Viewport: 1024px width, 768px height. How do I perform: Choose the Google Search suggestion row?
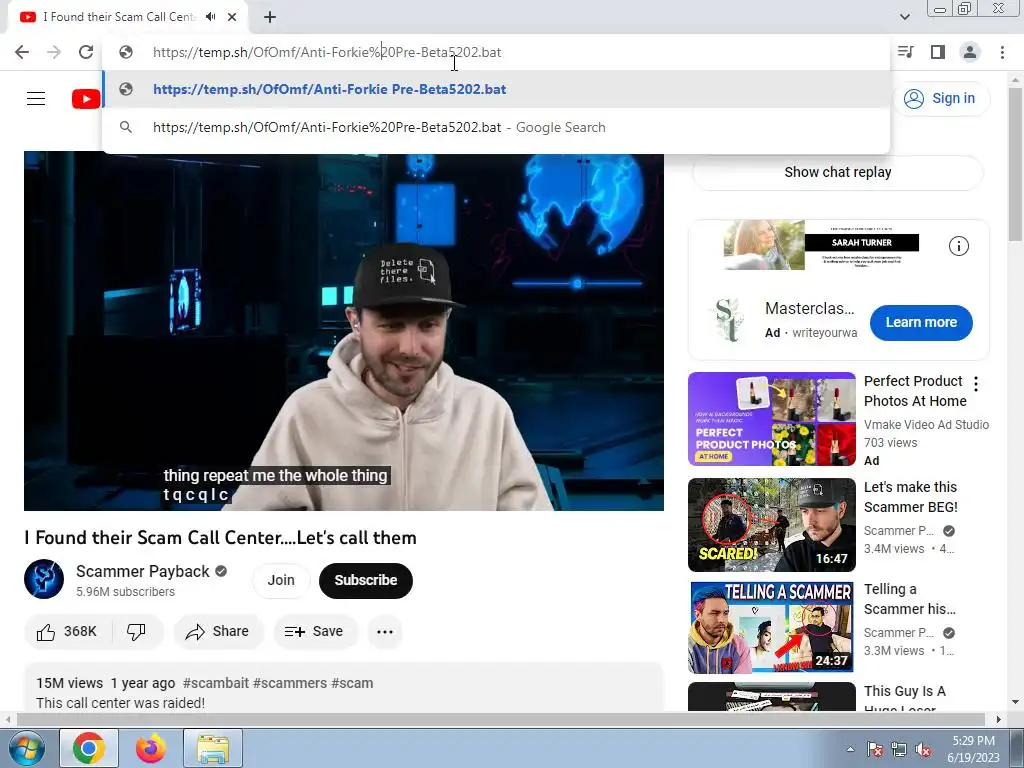pos(496,127)
